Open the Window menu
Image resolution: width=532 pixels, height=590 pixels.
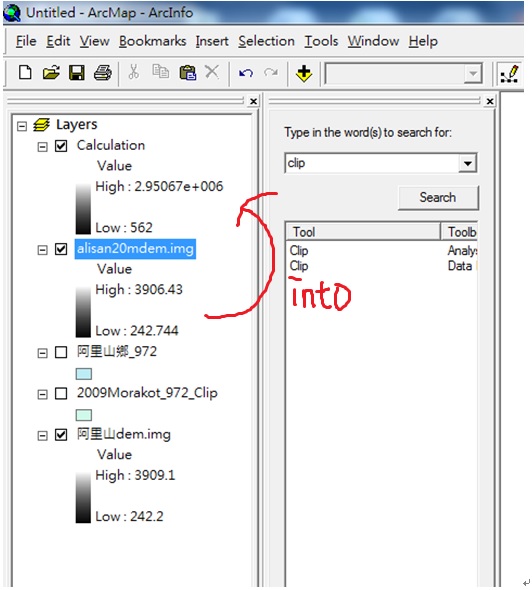[373, 41]
